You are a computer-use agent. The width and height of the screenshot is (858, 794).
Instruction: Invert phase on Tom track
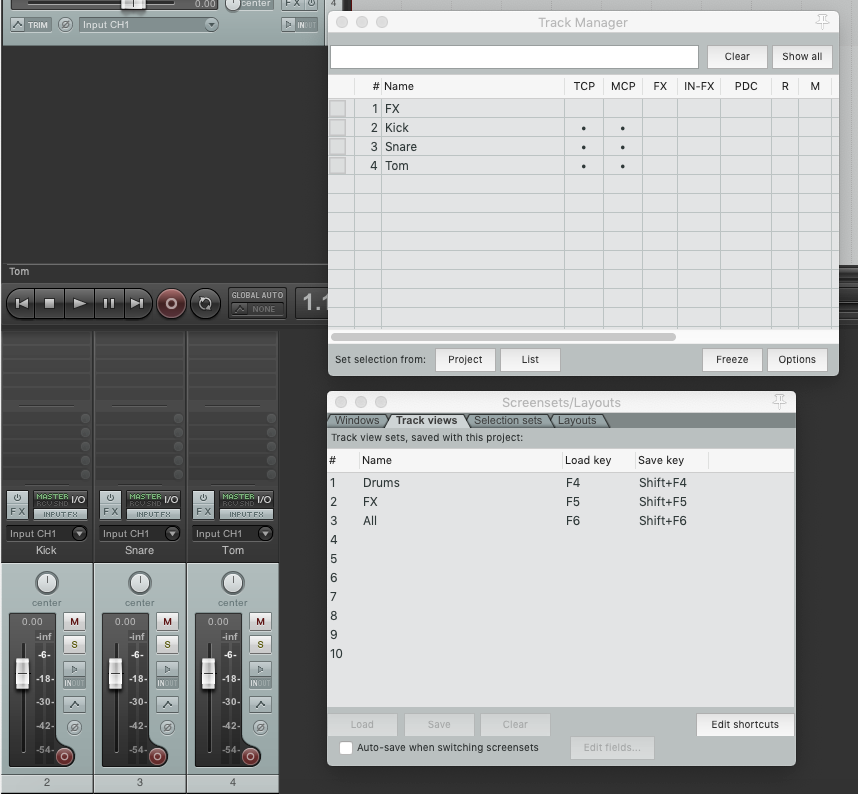pos(260,727)
